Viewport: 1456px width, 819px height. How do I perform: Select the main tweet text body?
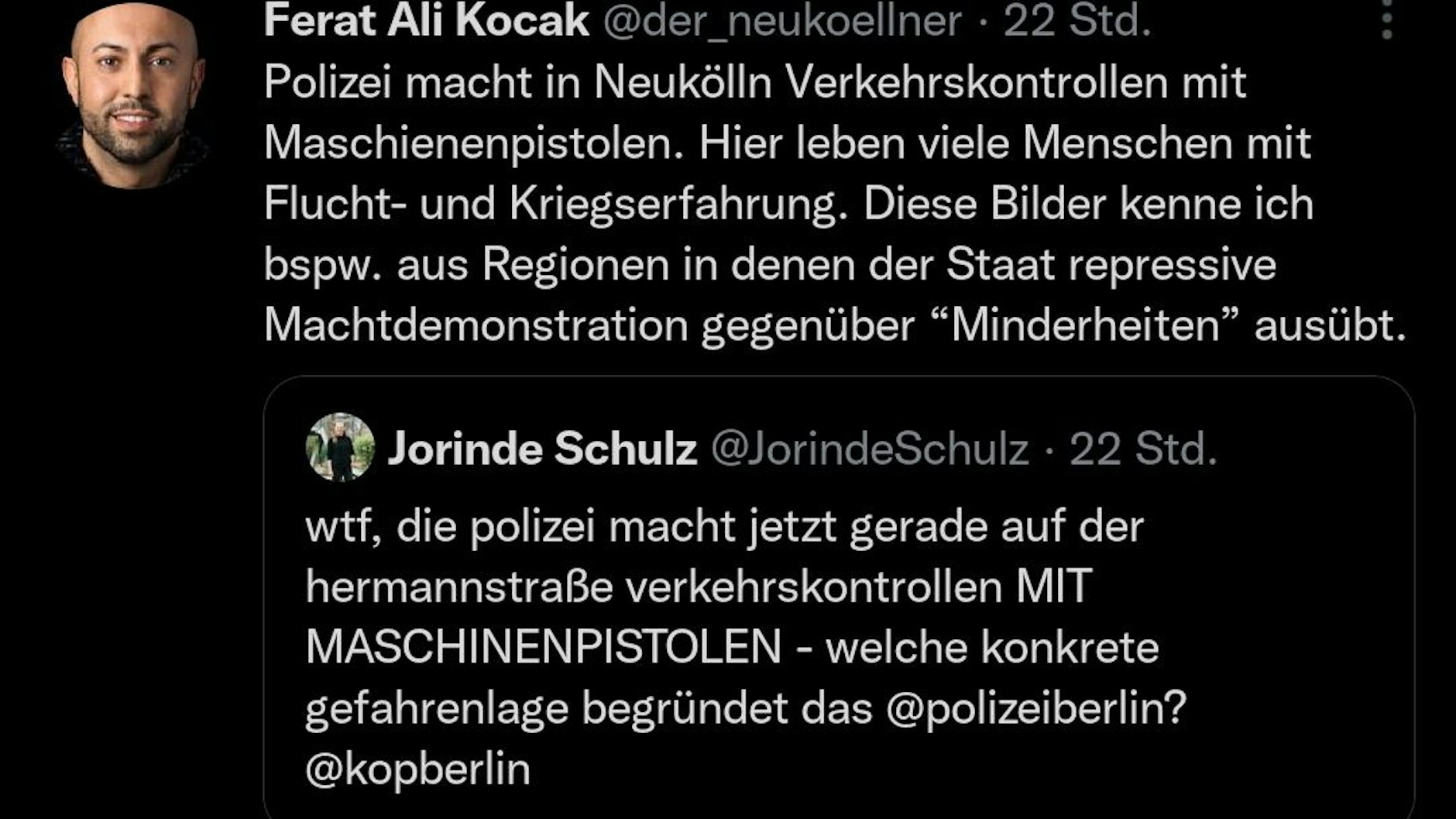(x=774, y=205)
